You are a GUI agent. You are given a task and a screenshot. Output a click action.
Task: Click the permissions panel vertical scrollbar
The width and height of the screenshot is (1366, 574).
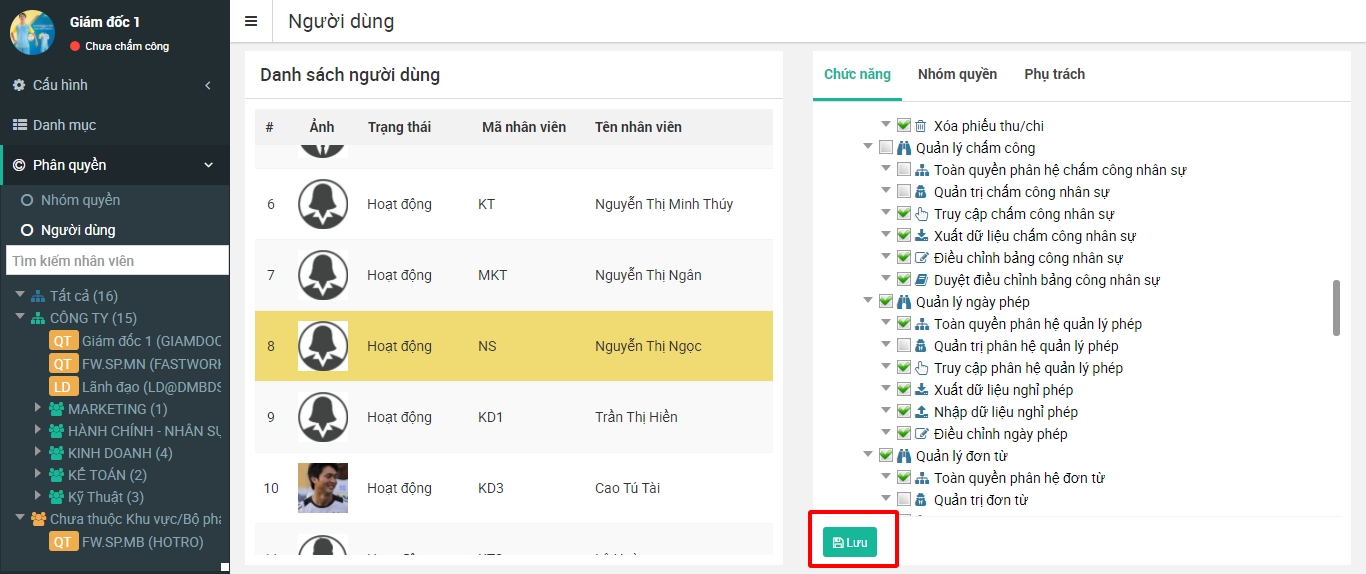point(1336,308)
